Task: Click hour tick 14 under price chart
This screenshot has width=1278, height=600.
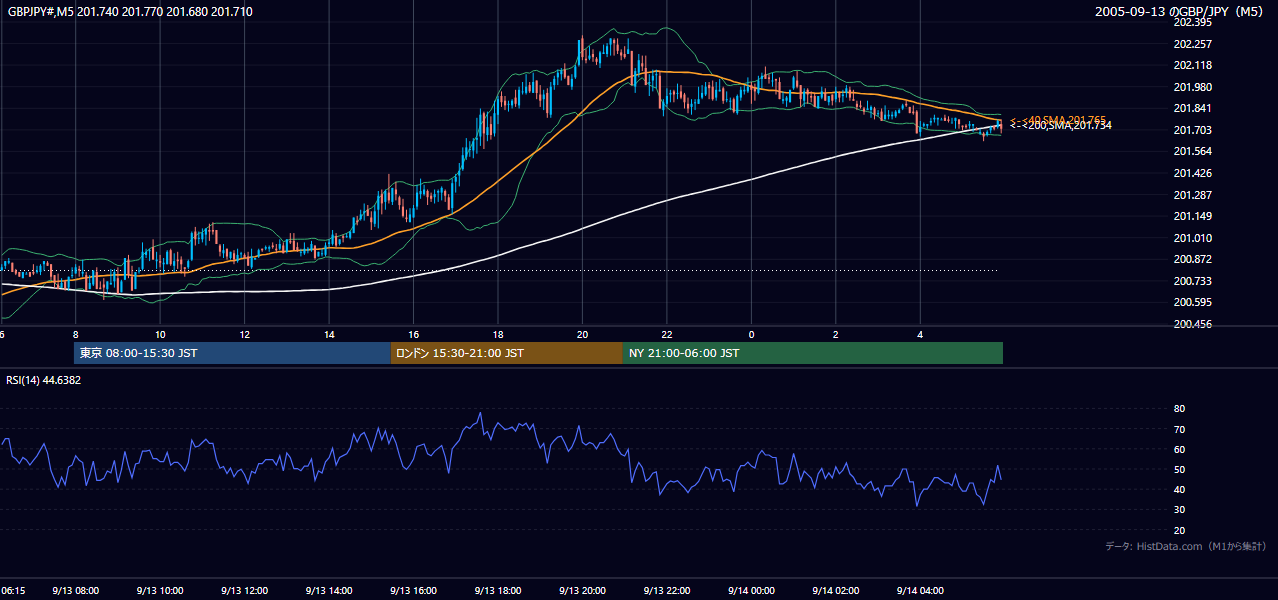Action: 329,334
